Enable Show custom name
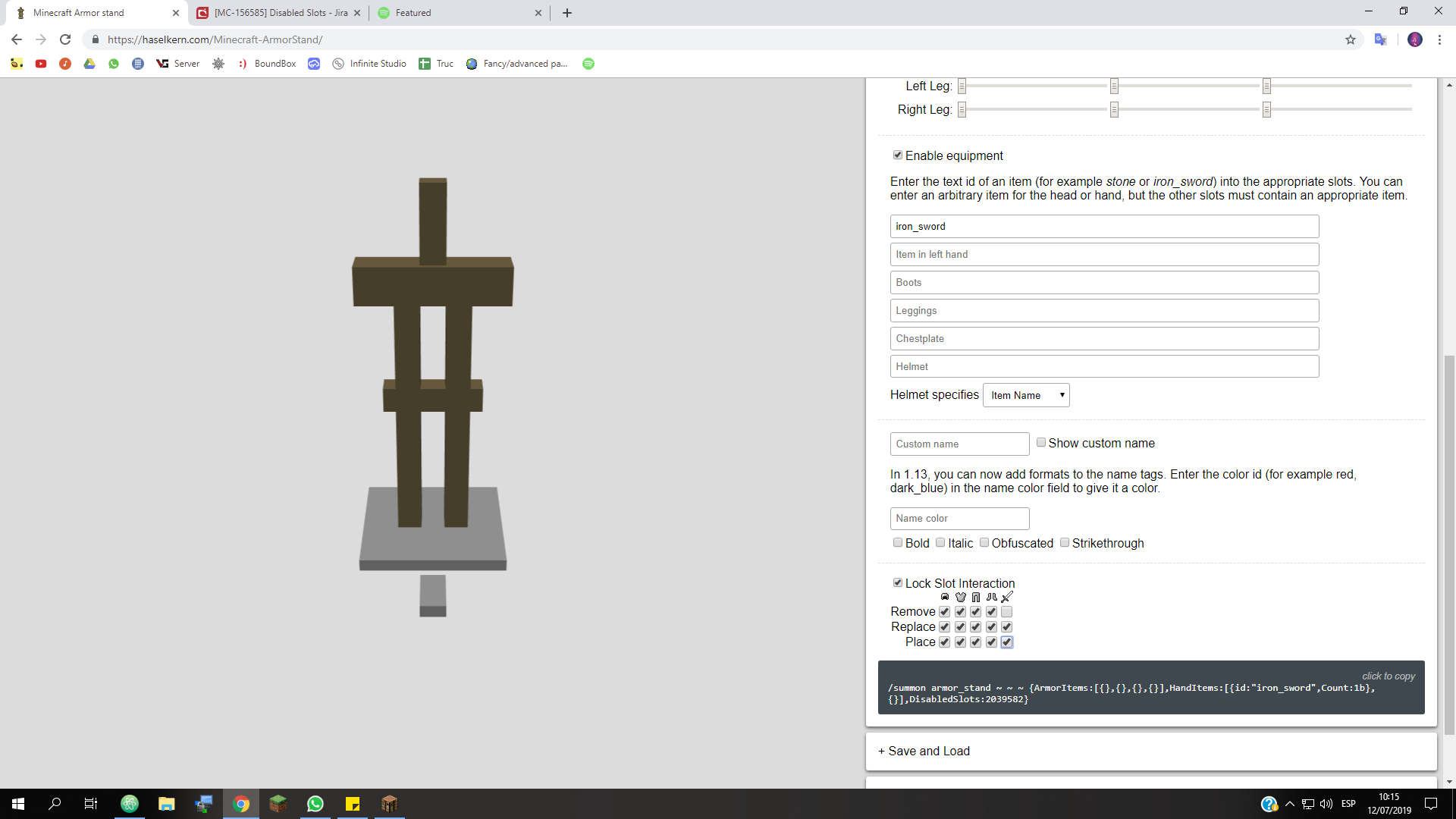The width and height of the screenshot is (1456, 819). pos(1041,443)
